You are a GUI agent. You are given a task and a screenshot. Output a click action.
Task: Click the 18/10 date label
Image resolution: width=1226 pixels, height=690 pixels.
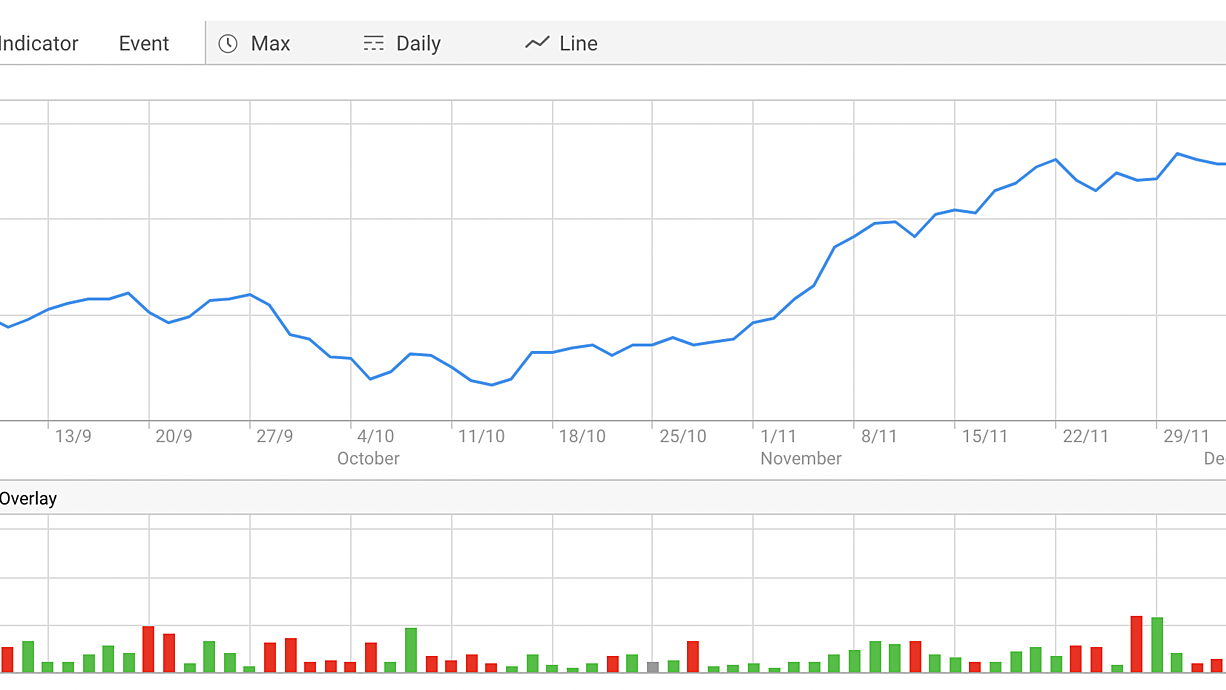(582, 436)
